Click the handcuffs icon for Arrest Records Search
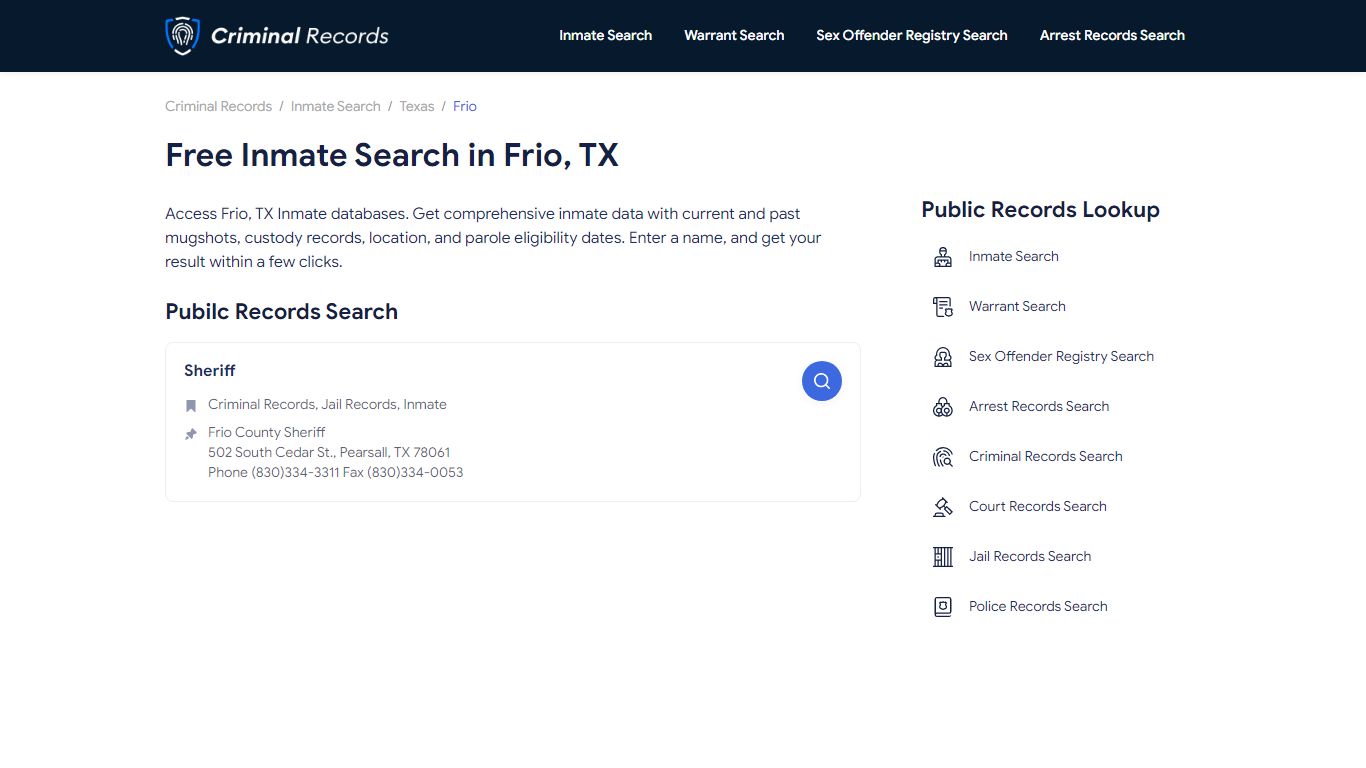The height and width of the screenshot is (768, 1366). click(x=943, y=407)
